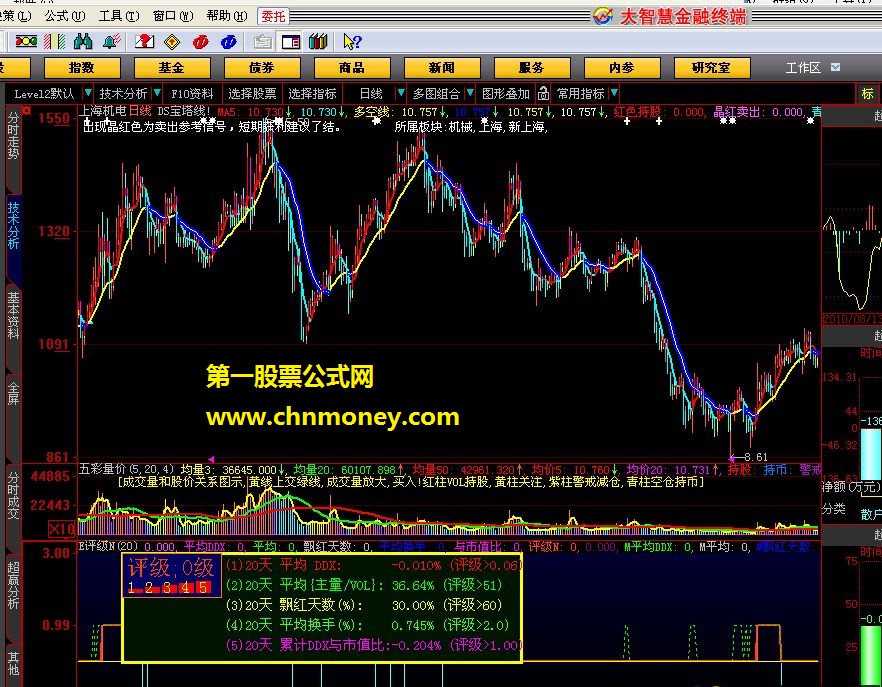Click the 基金 yellow button
This screenshot has width=882, height=687.
[x=172, y=68]
